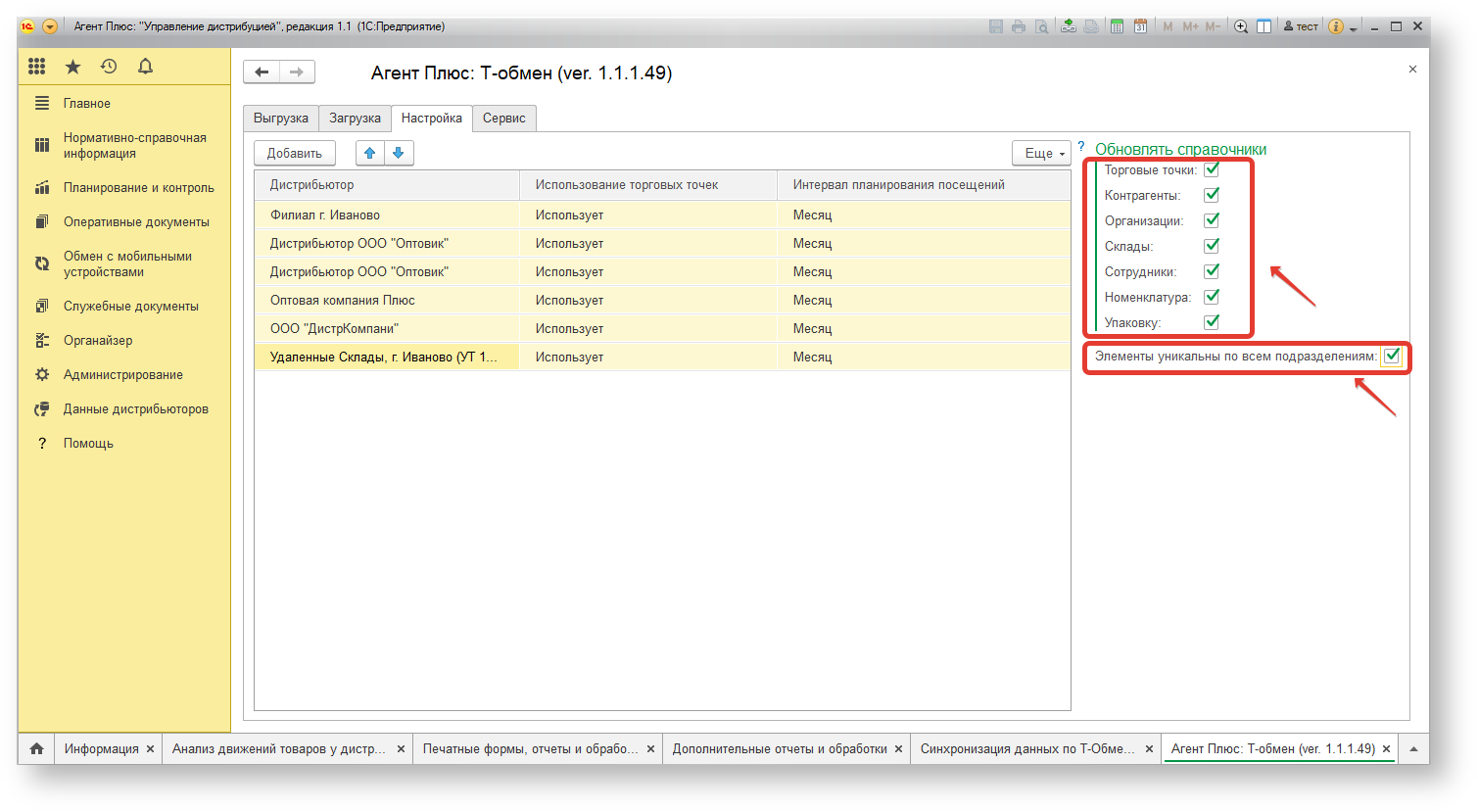Open Favorites star icon

72,67
